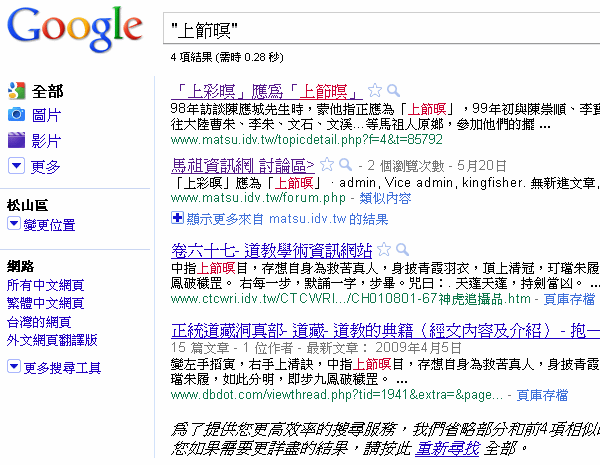Open the 影片 video clapper icon
Screen dimensions: 600x465
(x=16, y=140)
